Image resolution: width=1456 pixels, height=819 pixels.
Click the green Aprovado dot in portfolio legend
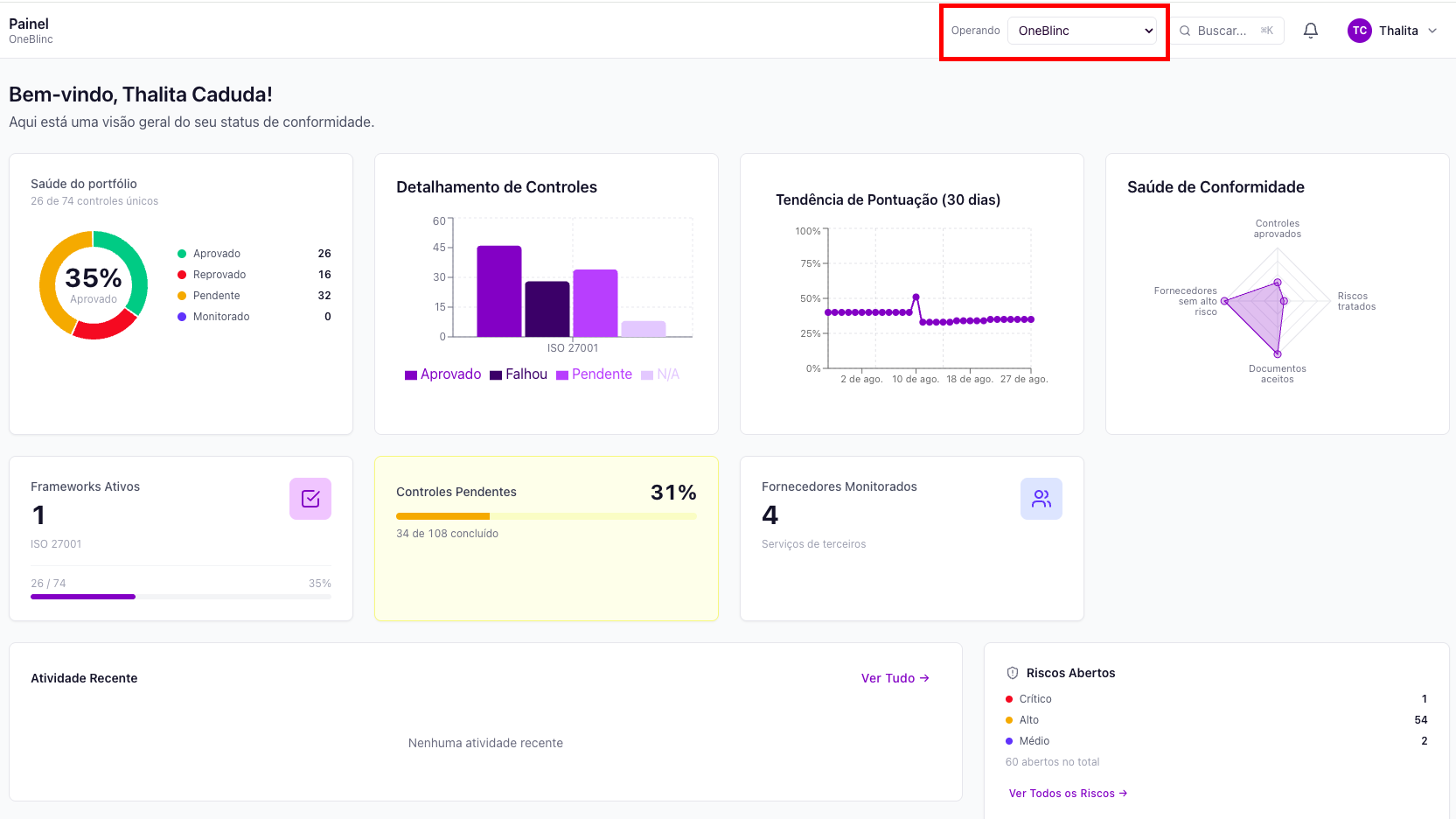[x=182, y=254]
